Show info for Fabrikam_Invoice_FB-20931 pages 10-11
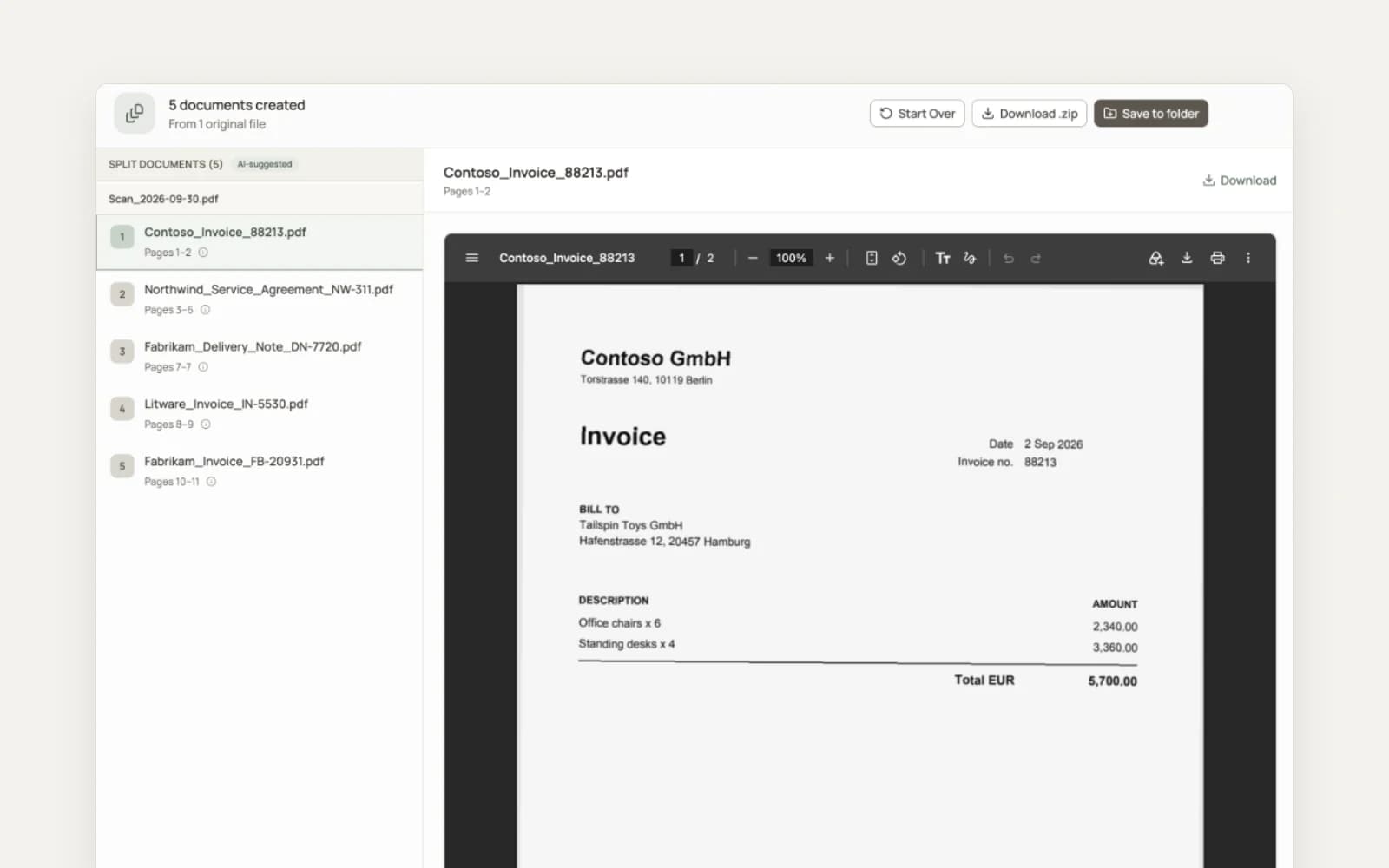Image resolution: width=1389 pixels, height=868 pixels. click(x=211, y=482)
